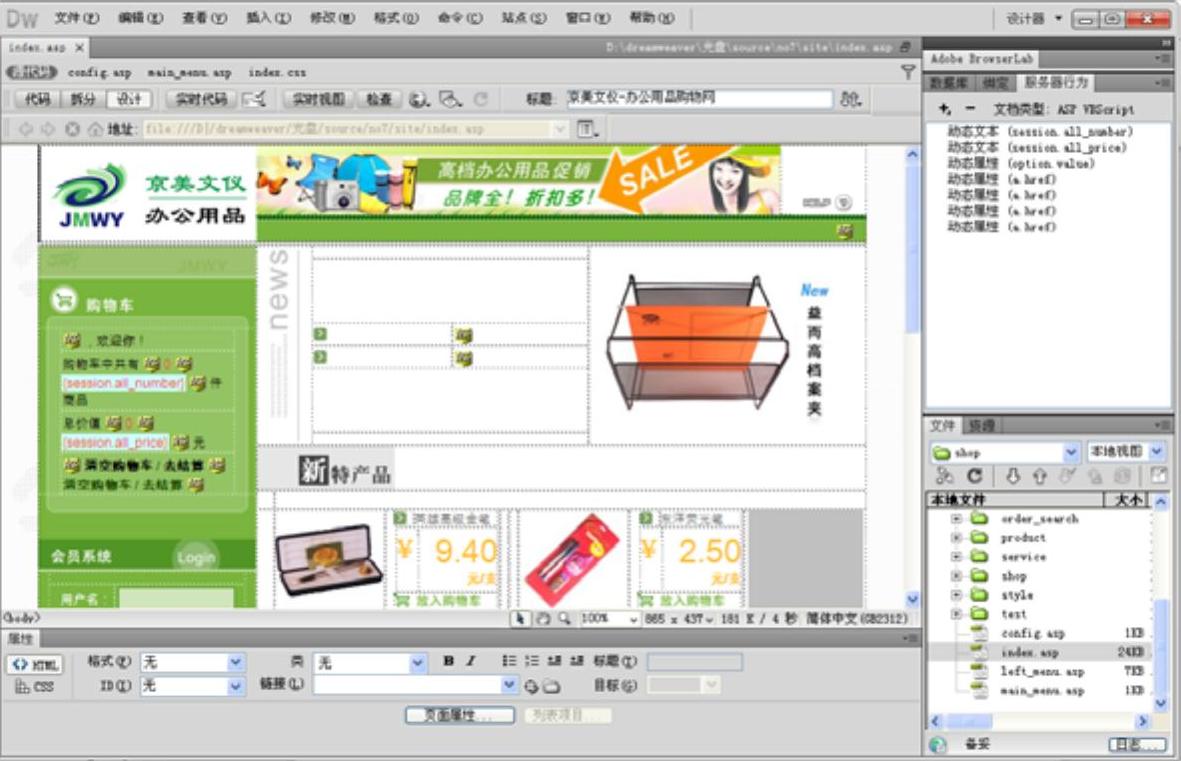The height and width of the screenshot is (761, 1181).
Task: Click the Bold B formatting icon
Action: pos(448,661)
